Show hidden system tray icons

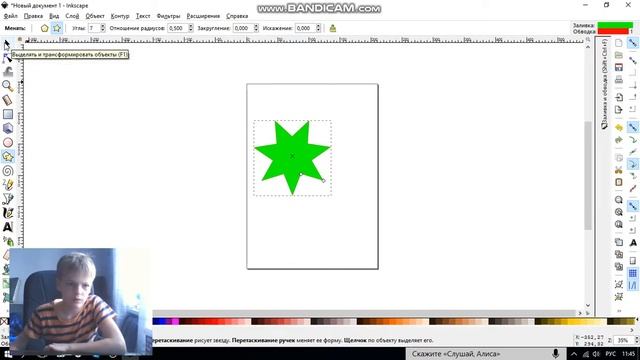574,354
